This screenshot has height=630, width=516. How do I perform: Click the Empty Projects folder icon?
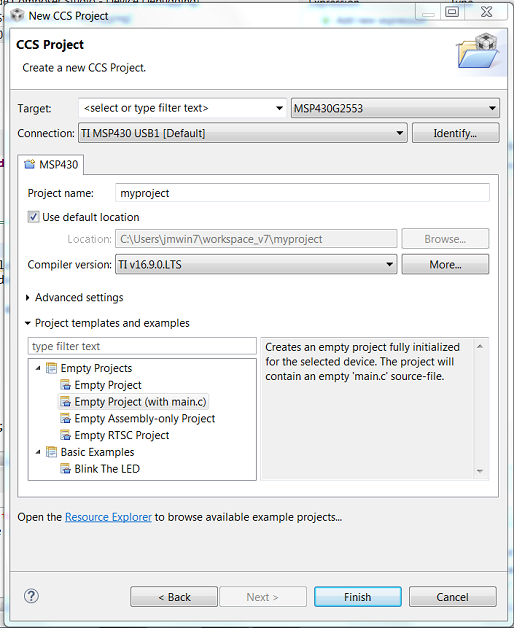pos(51,368)
